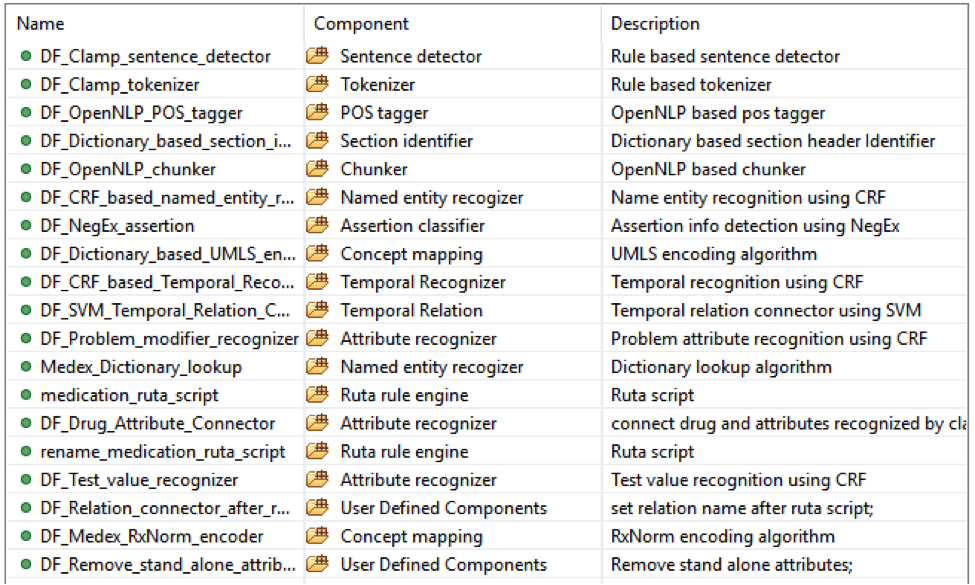Click the folder icon next to Chunker
975x585 pixels.
(x=318, y=169)
